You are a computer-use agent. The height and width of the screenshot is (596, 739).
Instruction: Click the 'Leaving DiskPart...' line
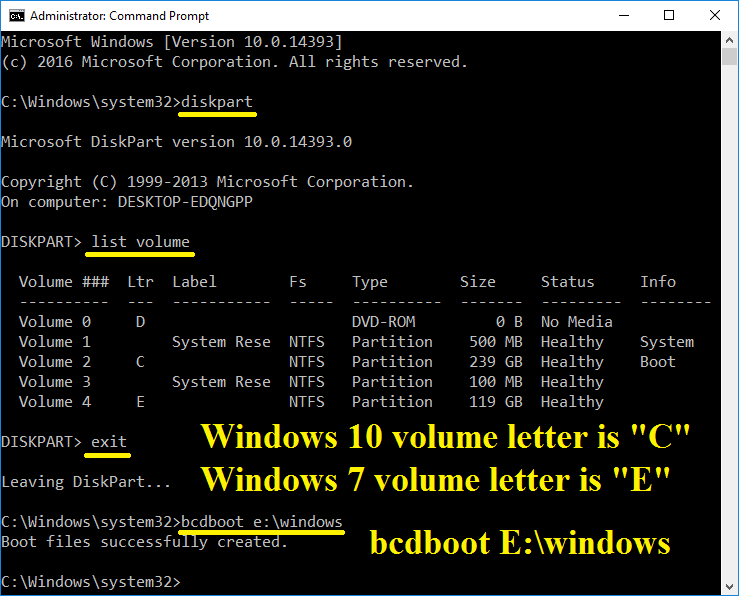click(x=86, y=482)
